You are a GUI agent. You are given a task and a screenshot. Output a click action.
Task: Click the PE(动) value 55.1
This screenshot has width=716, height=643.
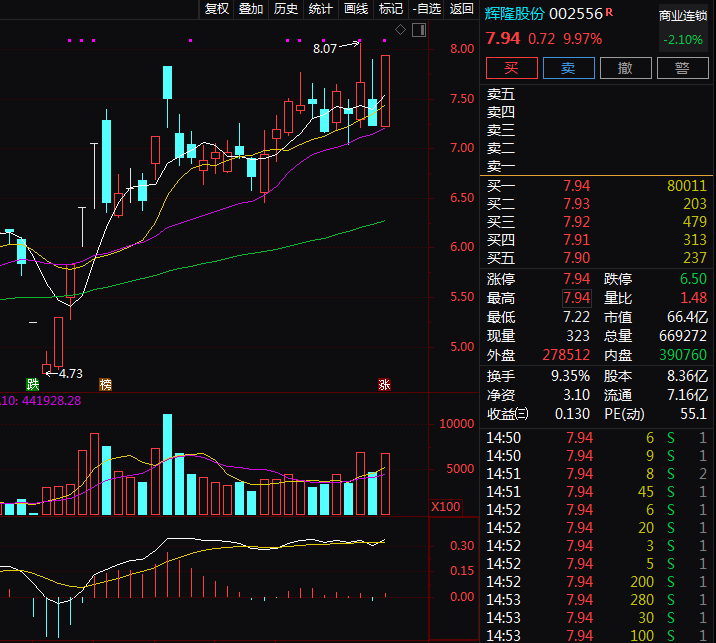pos(693,414)
